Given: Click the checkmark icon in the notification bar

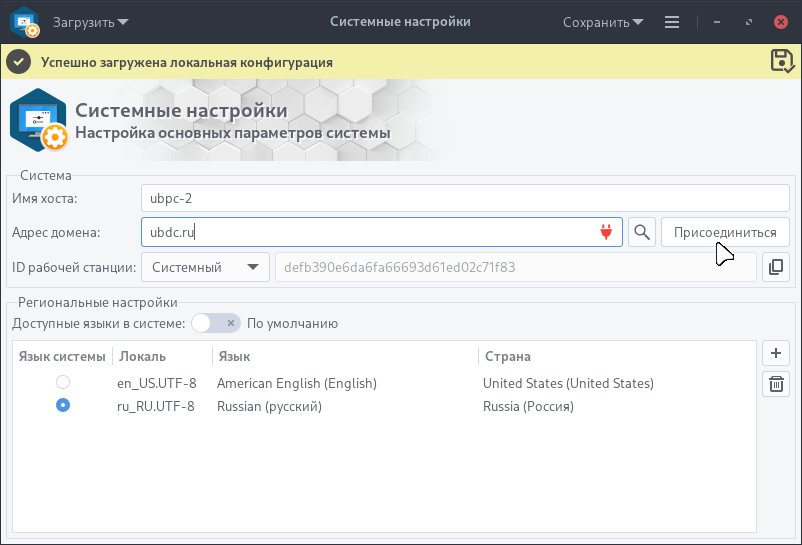Looking at the screenshot, I should pos(19,62).
